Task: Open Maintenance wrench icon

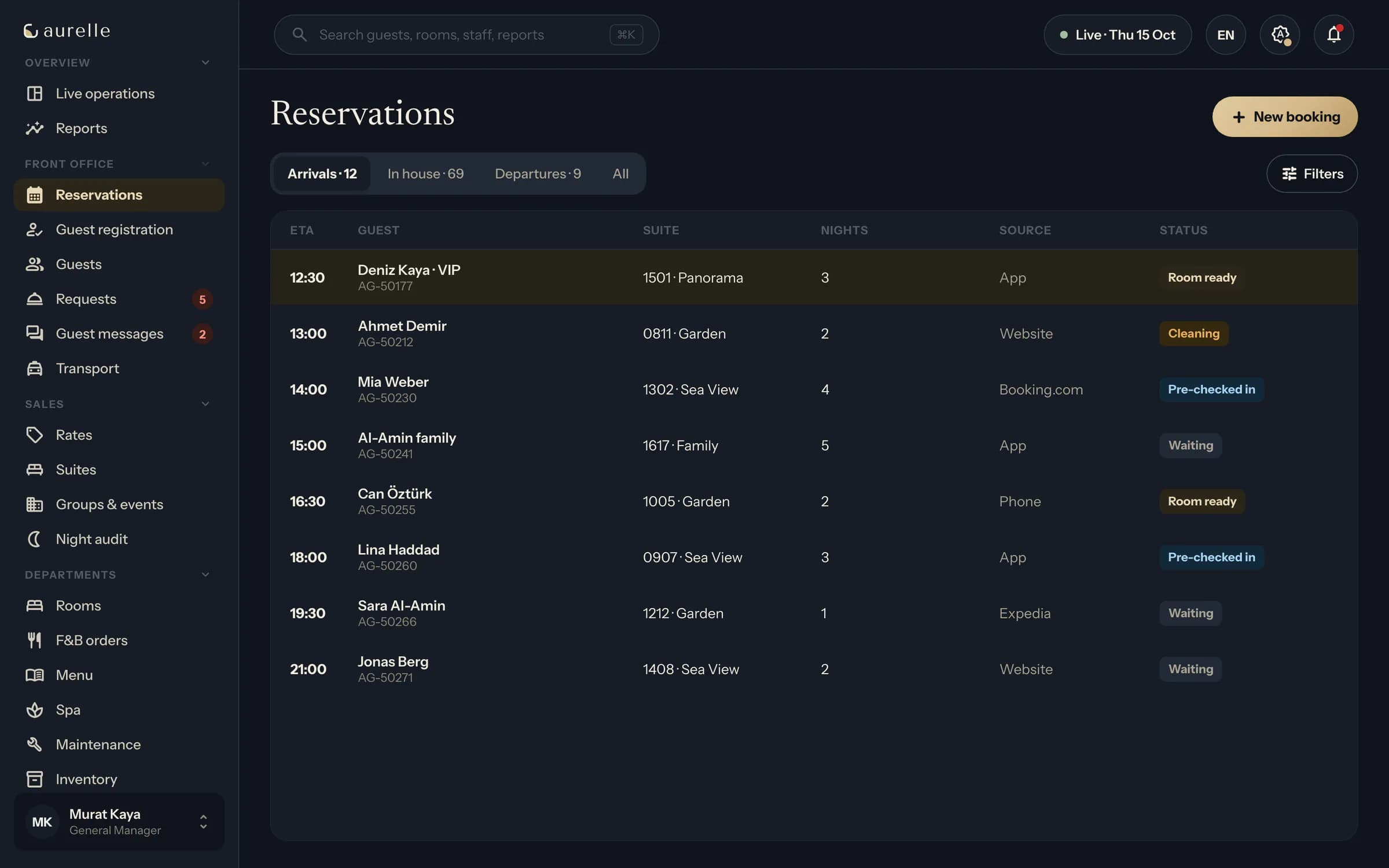Action: point(35,744)
